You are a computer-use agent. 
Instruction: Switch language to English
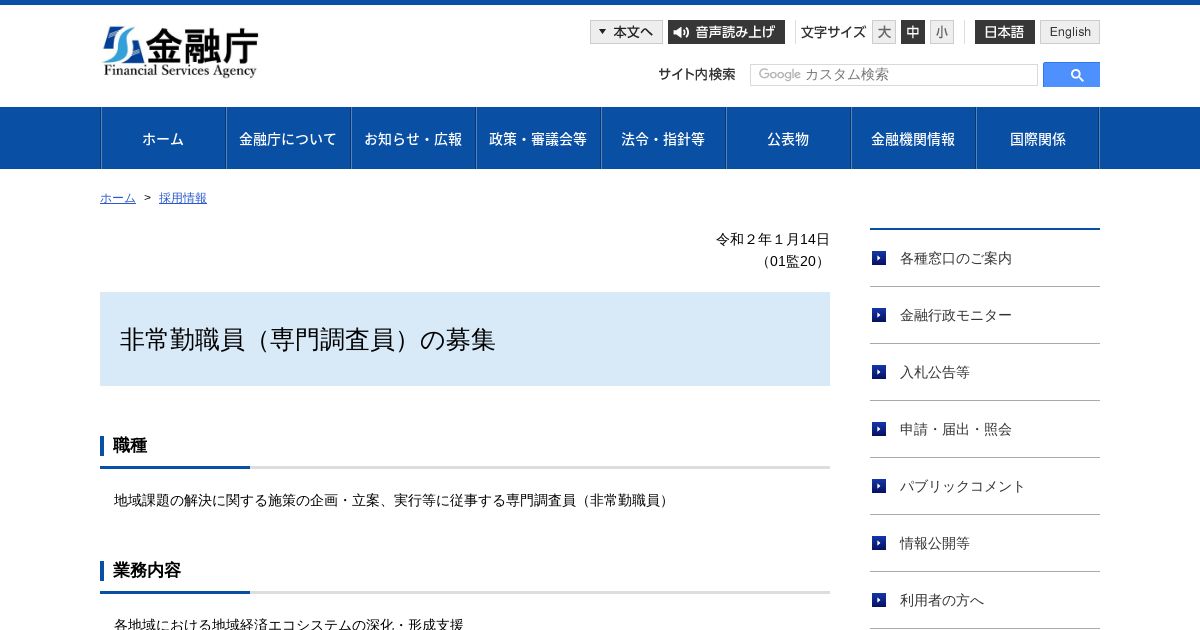tap(1070, 32)
